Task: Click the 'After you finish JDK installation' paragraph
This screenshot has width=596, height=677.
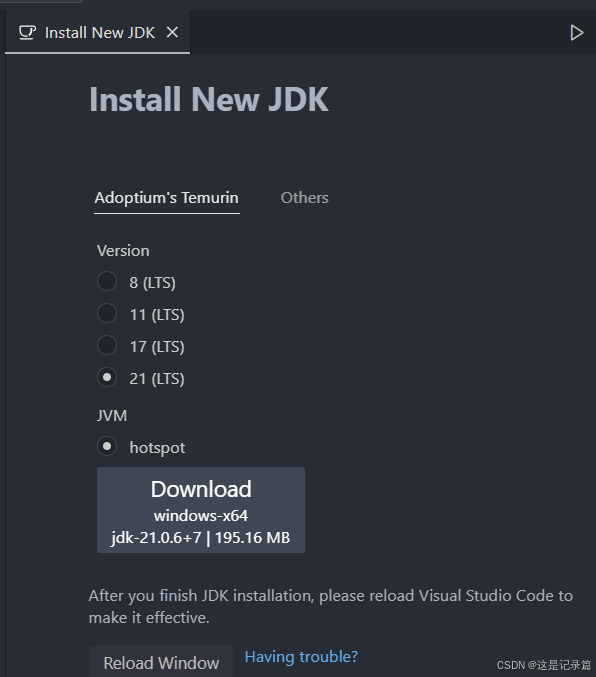Action: click(331, 607)
